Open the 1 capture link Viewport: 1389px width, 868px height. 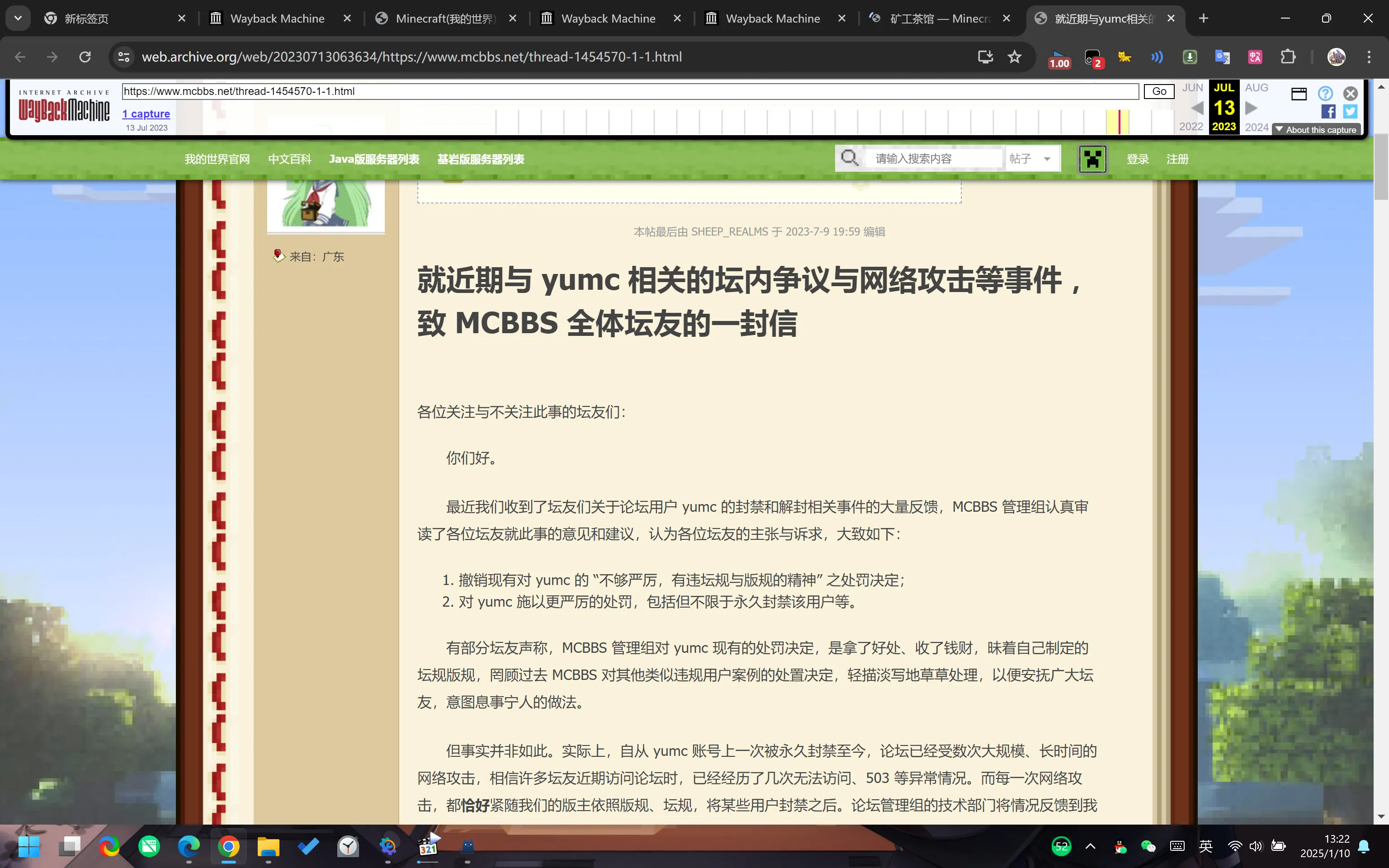(146, 113)
